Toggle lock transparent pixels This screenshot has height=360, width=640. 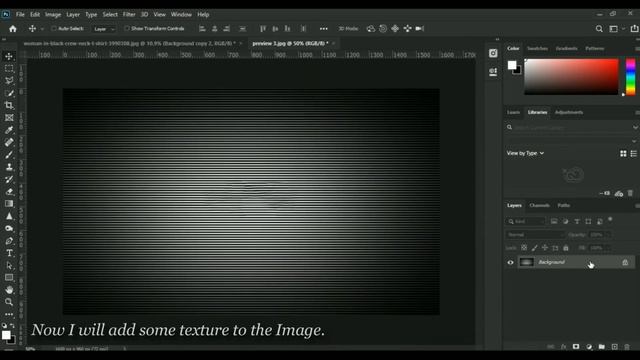[524, 248]
